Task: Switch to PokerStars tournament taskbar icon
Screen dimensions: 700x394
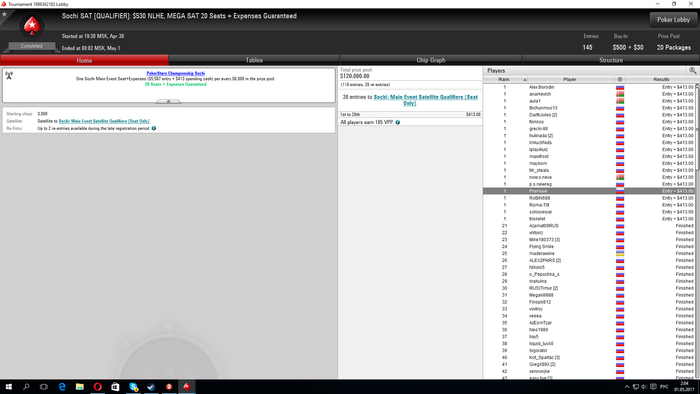Action: point(187,387)
